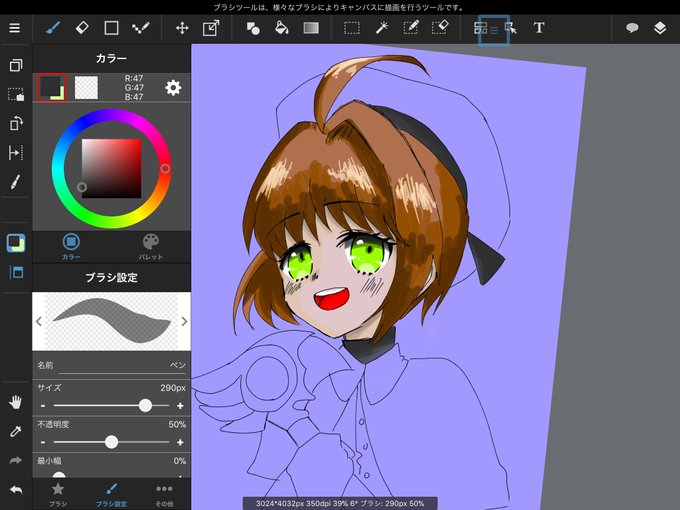The image size is (680, 510).
Task: Click the selection layer icon in sidebar
Action: click(16, 94)
